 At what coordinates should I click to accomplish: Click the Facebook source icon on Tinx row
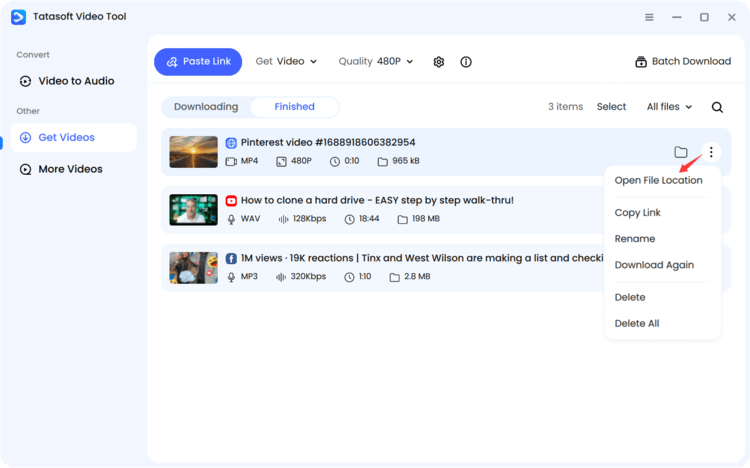(x=231, y=258)
